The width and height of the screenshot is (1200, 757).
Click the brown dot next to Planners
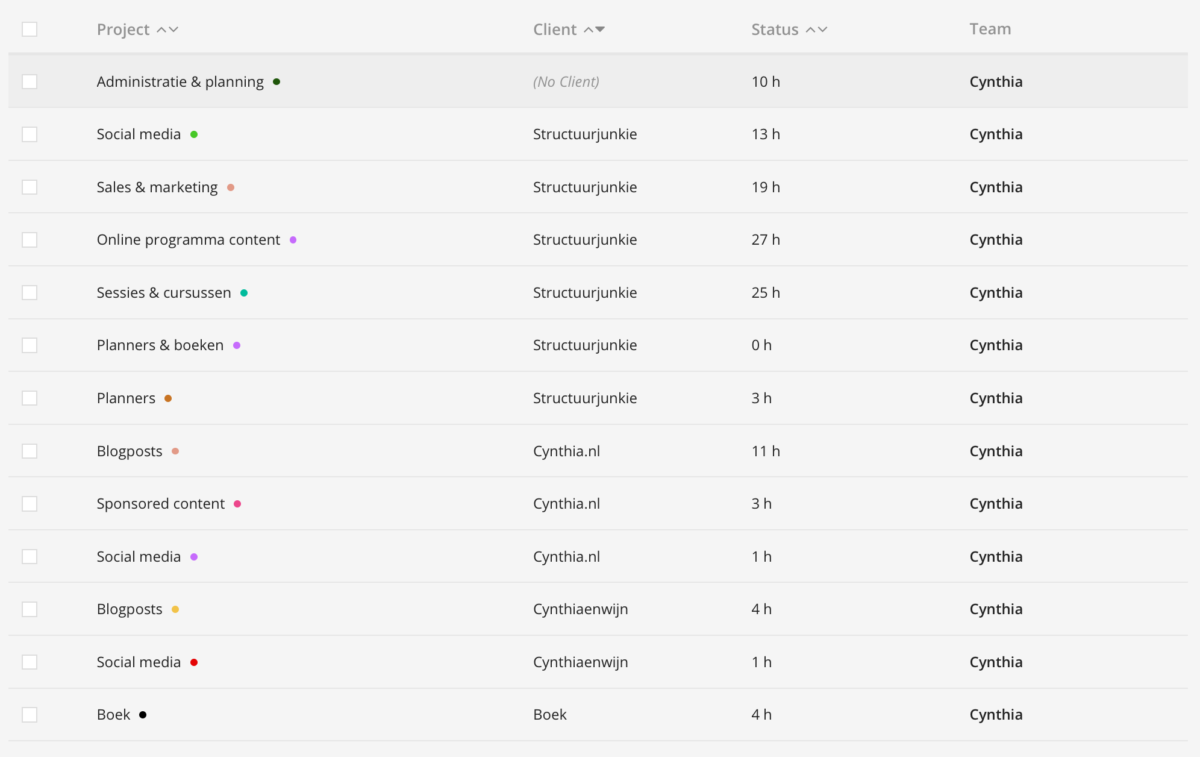coord(168,398)
